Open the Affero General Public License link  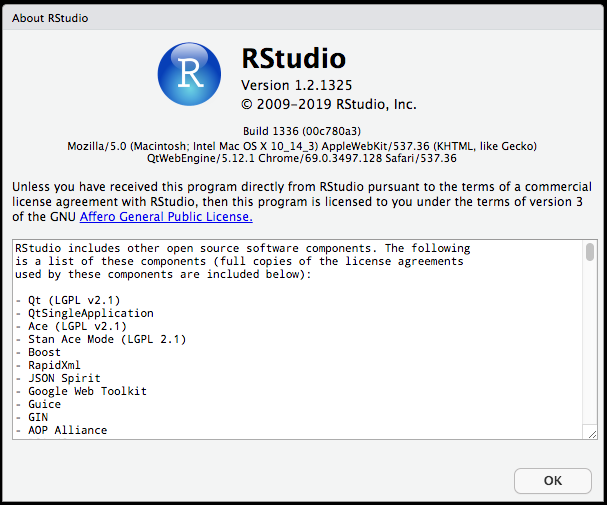pyautogui.click(x=166, y=217)
